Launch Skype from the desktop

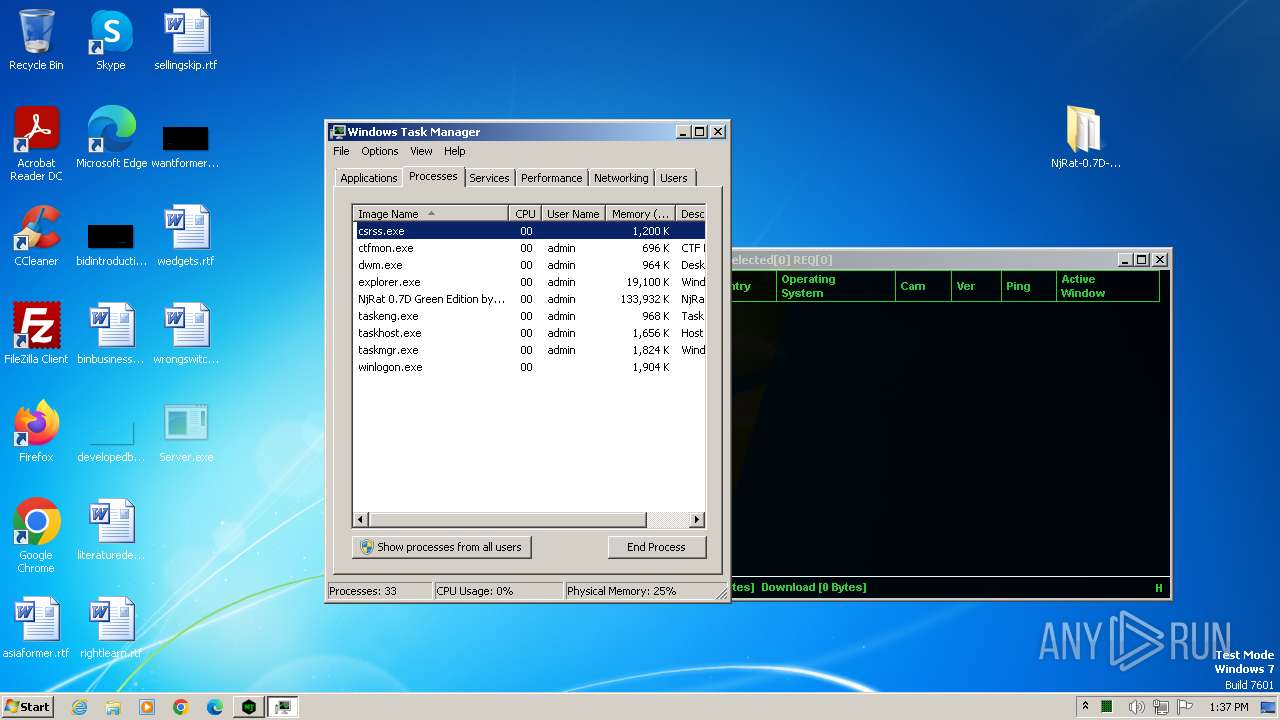coord(110,40)
